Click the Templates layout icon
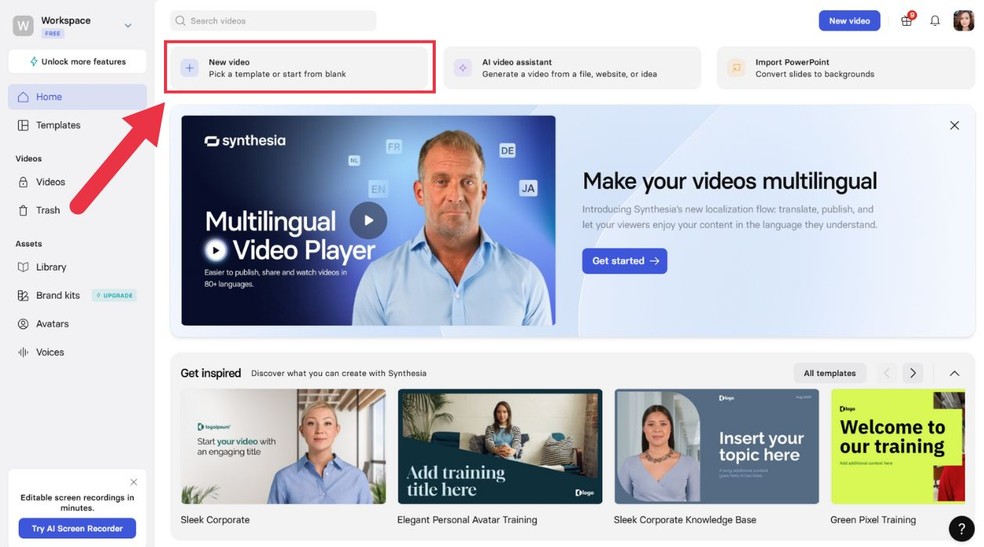984x547 pixels. coord(23,125)
